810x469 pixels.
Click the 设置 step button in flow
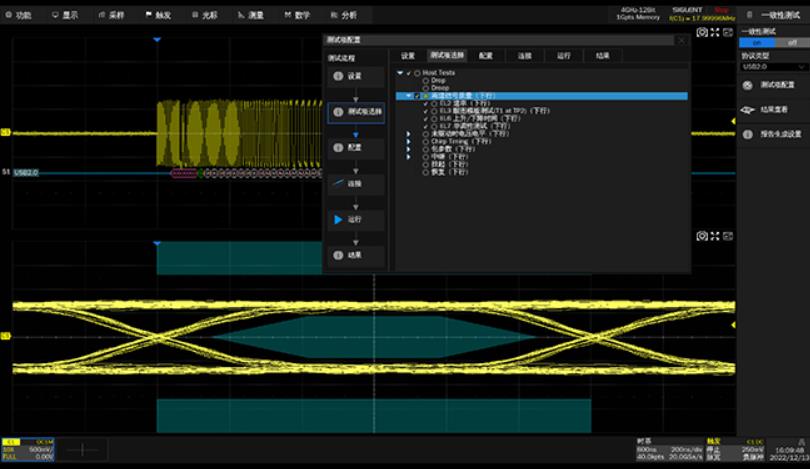(355, 76)
